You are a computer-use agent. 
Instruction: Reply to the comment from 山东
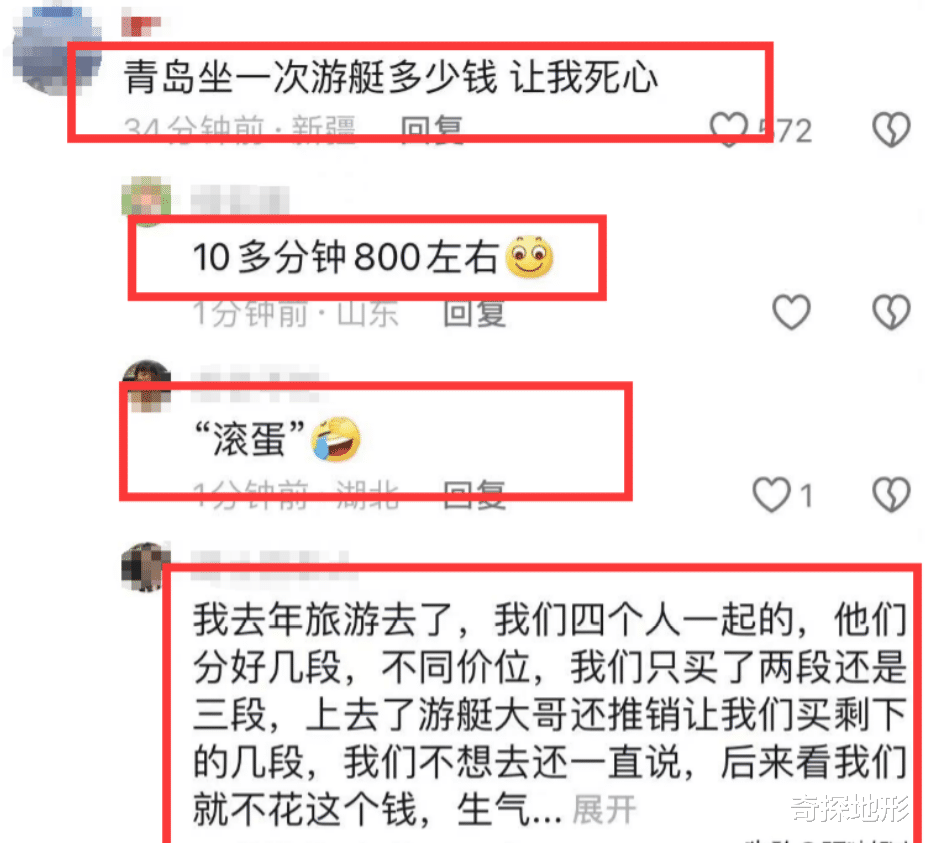click(x=474, y=313)
